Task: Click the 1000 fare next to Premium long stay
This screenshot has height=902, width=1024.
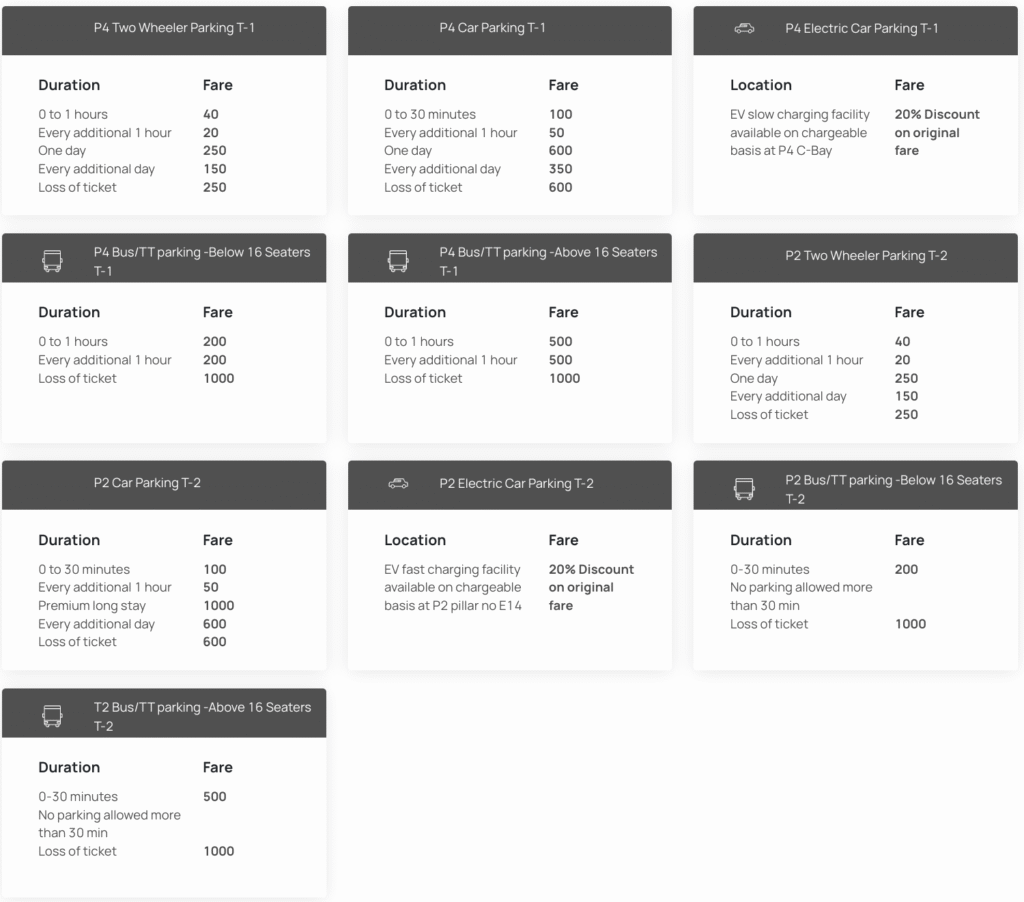Action: 218,605
